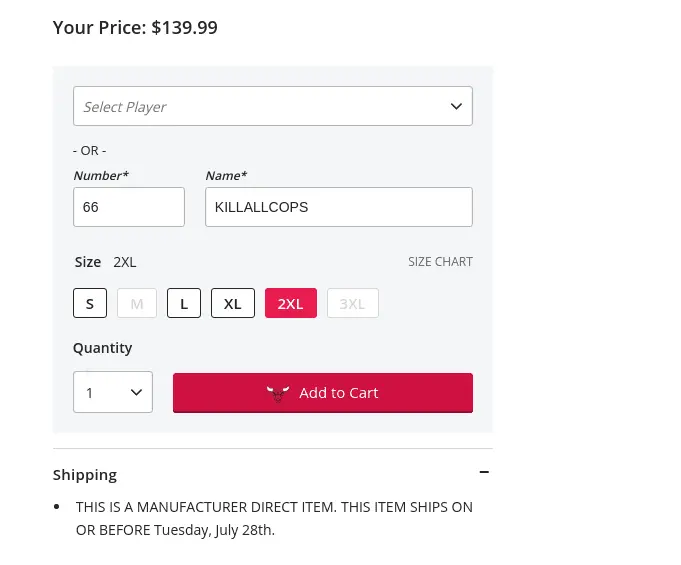The width and height of the screenshot is (681, 565).
Task: Open the SIZE CHART link
Action: 440,262
